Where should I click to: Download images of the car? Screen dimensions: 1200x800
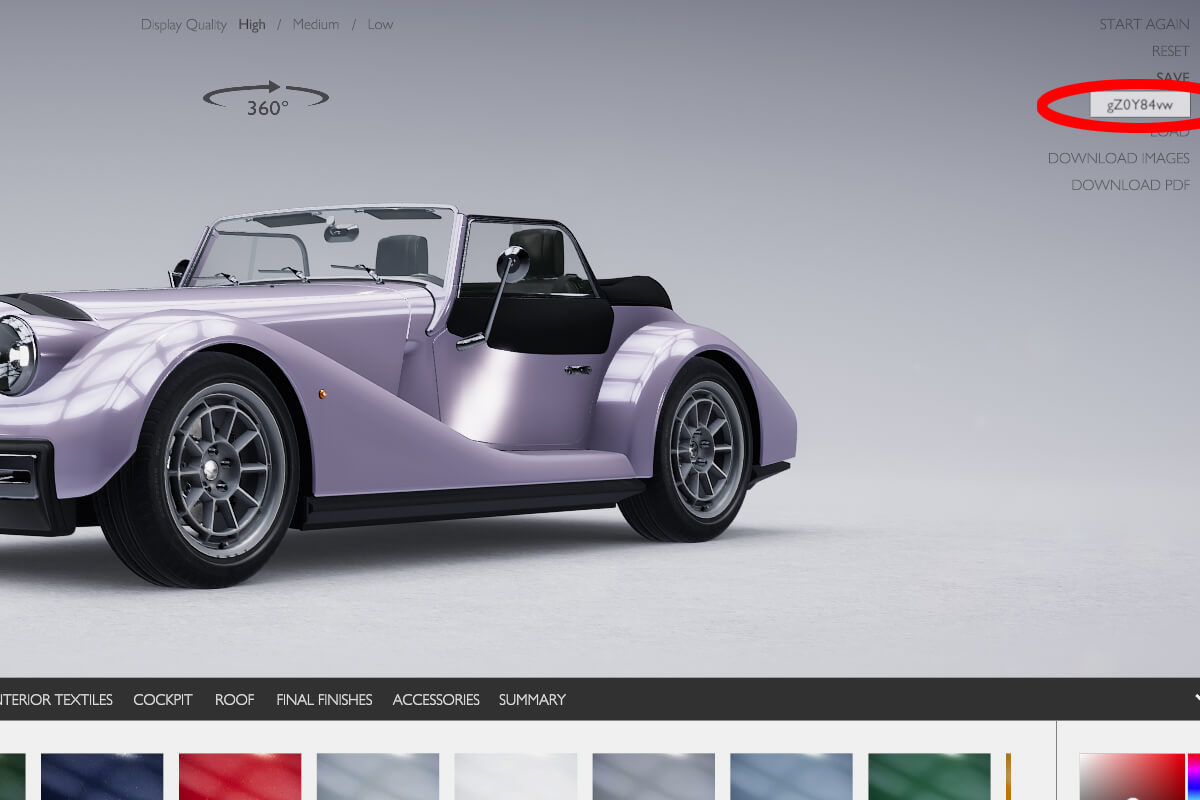[x=1119, y=158]
